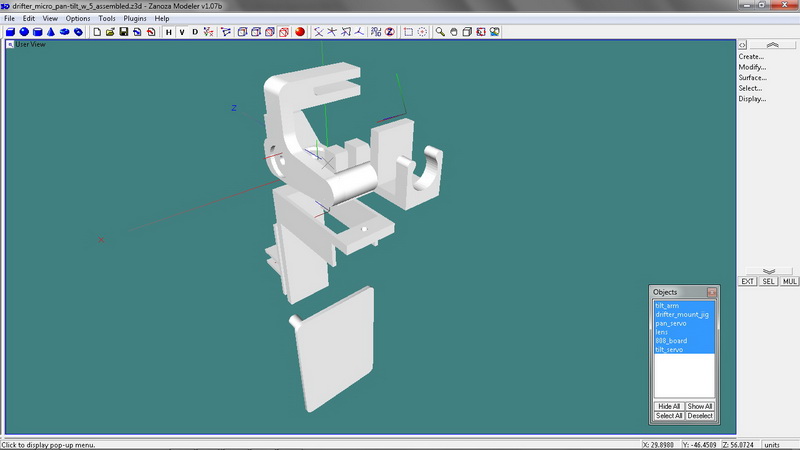Click the red arrow document icon
Screen dimensions: 800x450
tap(151, 32)
